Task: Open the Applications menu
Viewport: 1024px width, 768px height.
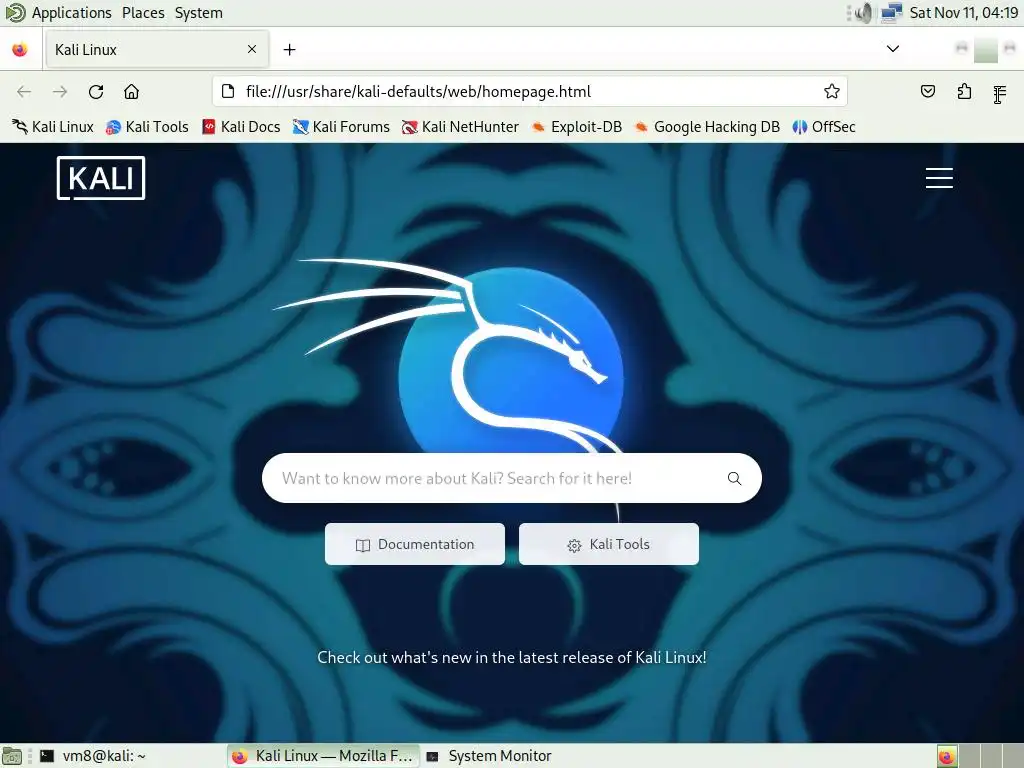Action: 71,13
